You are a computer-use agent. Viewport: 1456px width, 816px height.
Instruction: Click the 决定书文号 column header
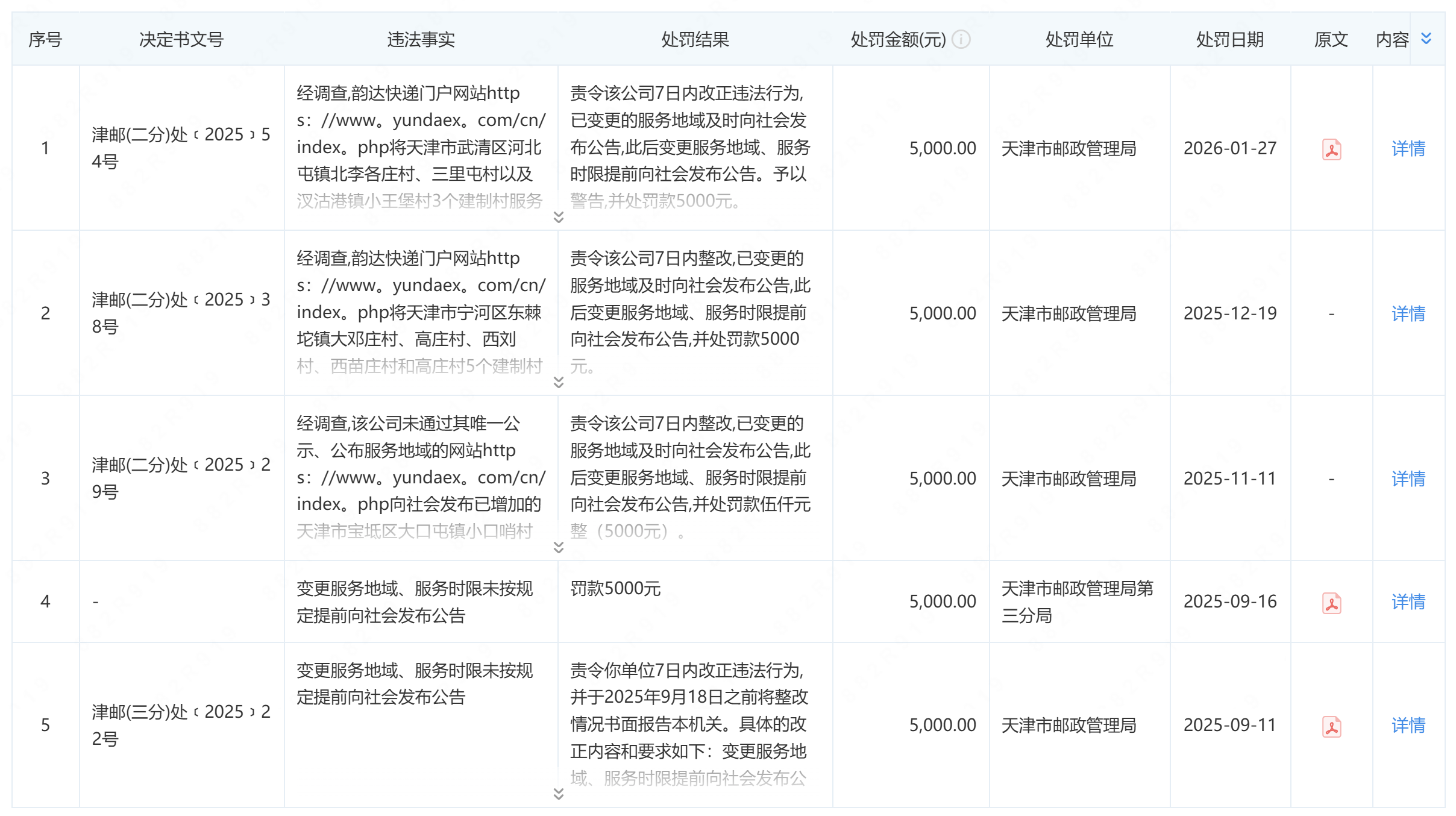point(181,40)
